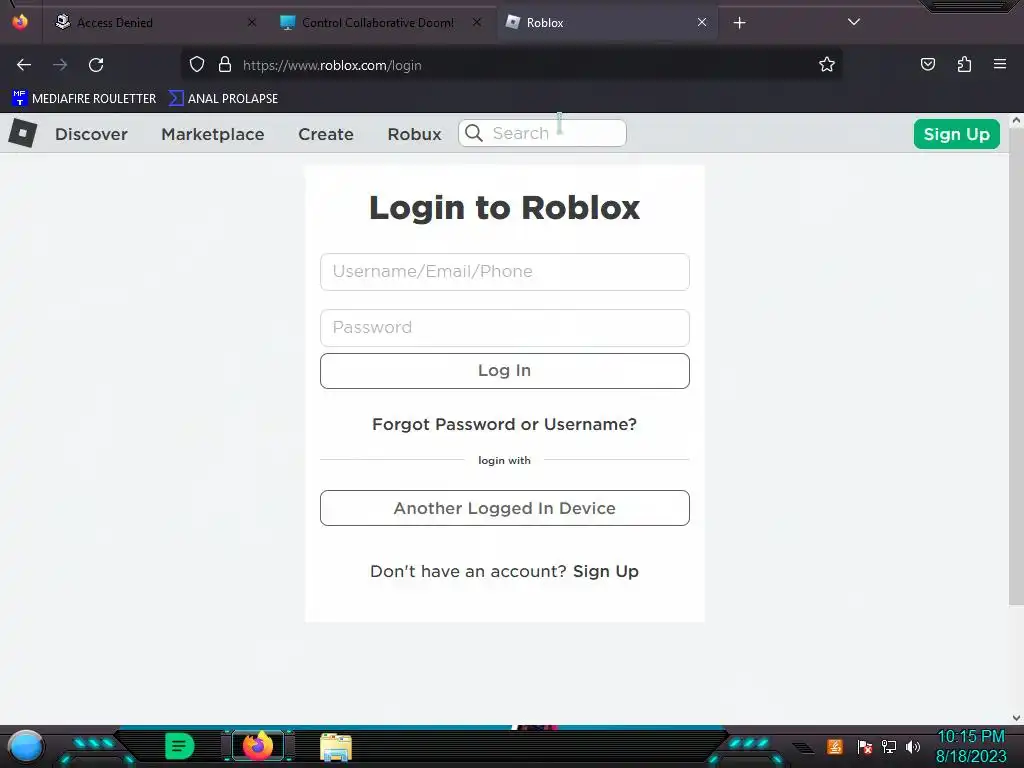
Task: Go back with the browser back arrow
Action: (24, 65)
